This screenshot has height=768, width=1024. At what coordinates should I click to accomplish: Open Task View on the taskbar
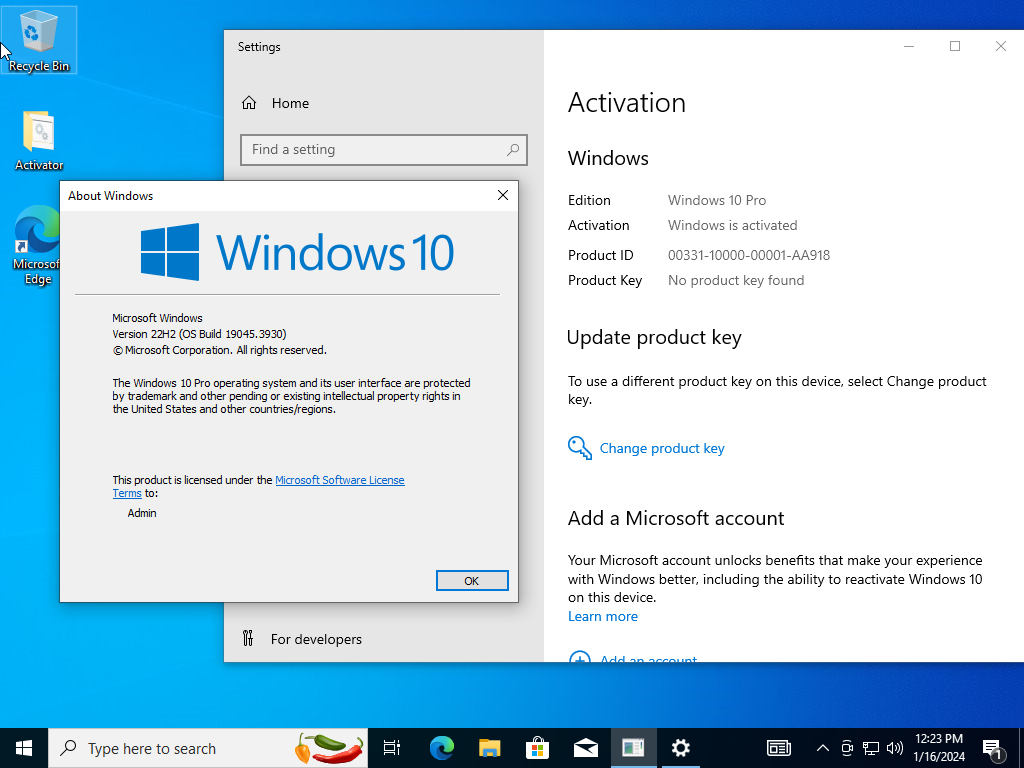click(x=392, y=748)
